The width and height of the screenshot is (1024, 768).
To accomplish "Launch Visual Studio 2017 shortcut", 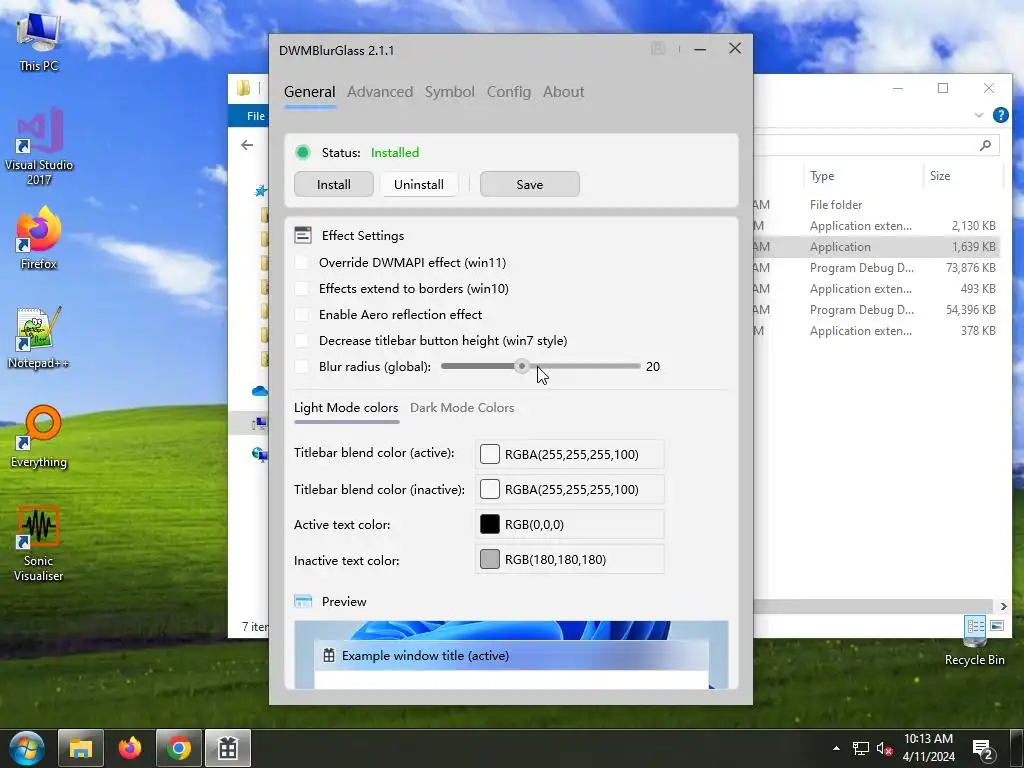I will point(39,146).
